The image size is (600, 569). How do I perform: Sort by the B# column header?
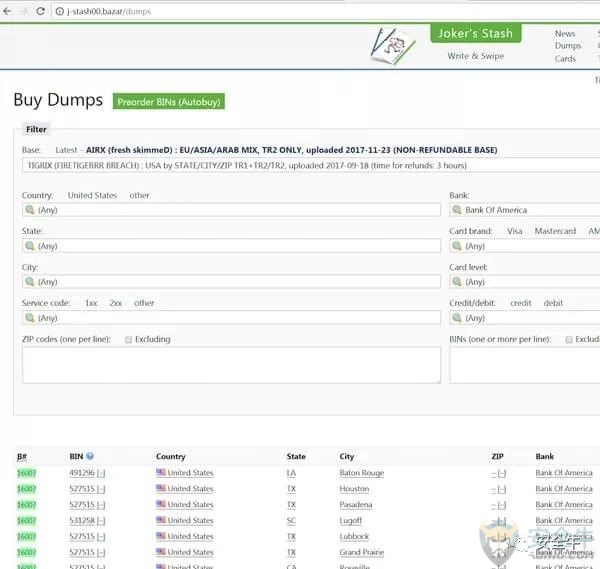pyautogui.click(x=22, y=457)
